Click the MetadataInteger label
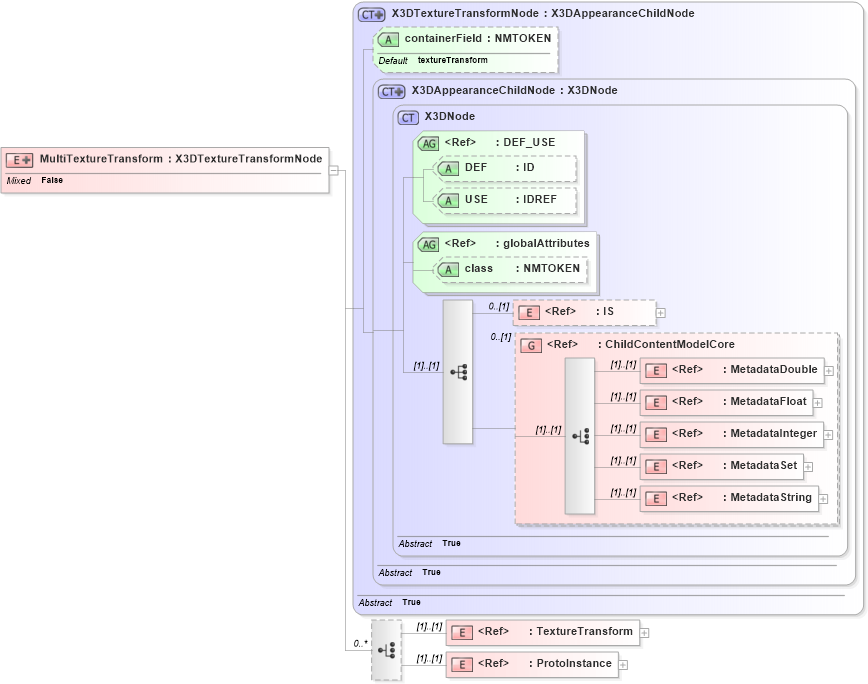 point(773,433)
